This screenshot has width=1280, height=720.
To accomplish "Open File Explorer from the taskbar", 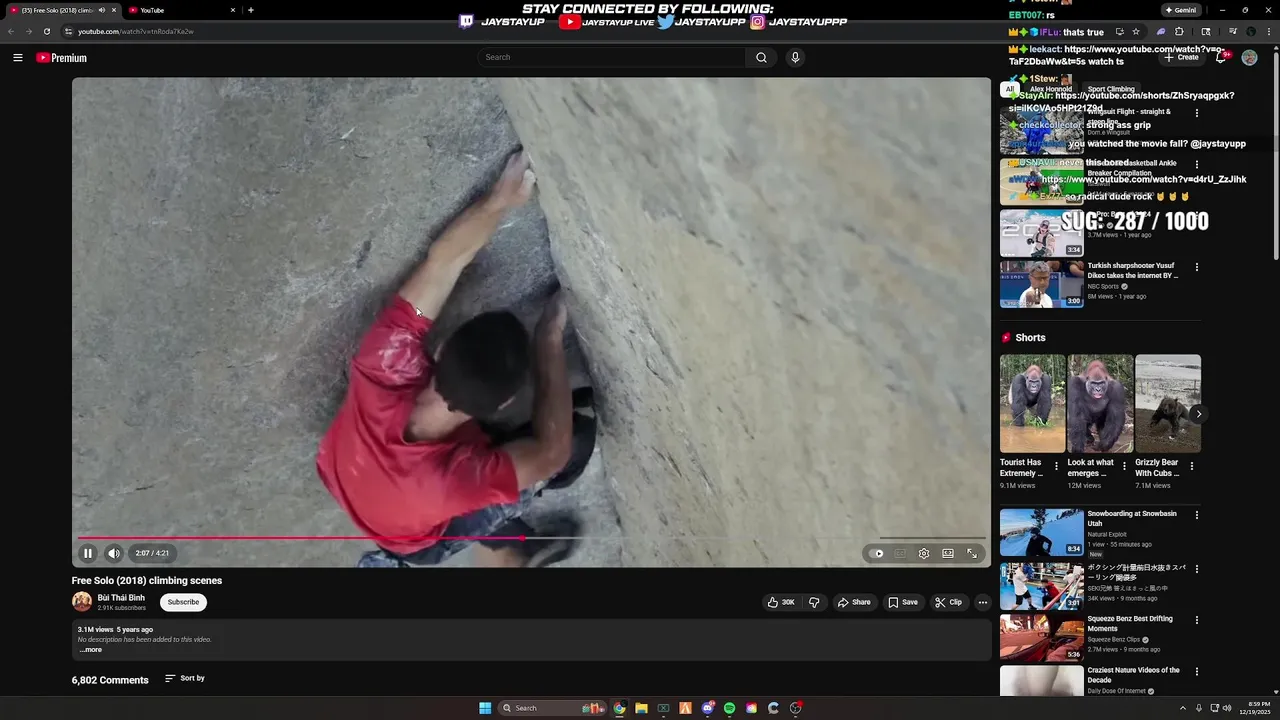I will click(x=641, y=708).
